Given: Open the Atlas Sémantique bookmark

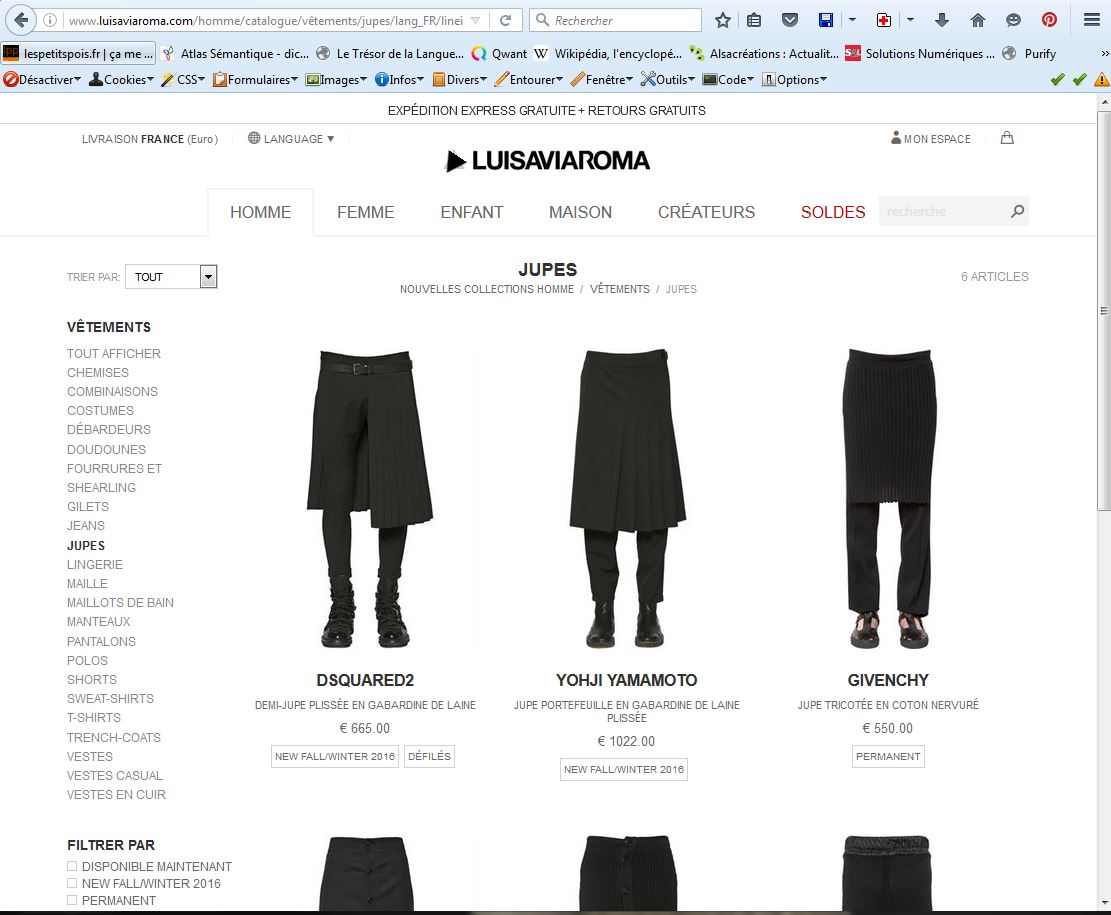Looking at the screenshot, I should (235, 53).
